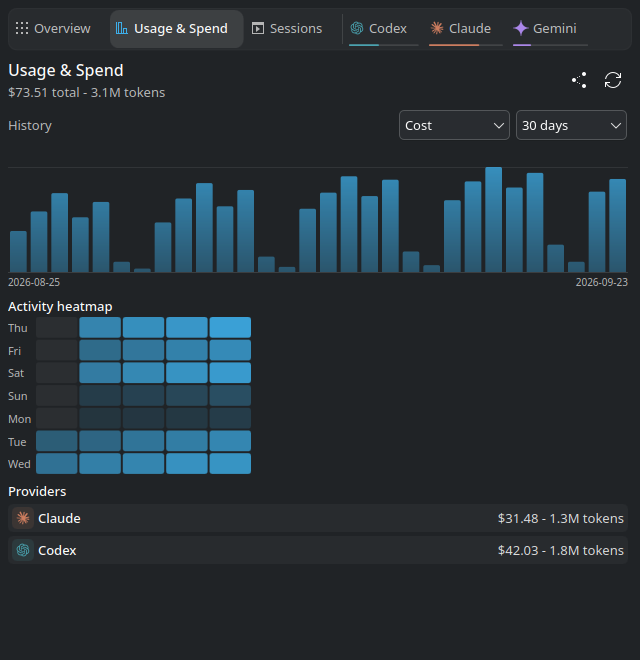Select the Usage & Spend tab
Screen dimensions: 640x660
coord(176,29)
